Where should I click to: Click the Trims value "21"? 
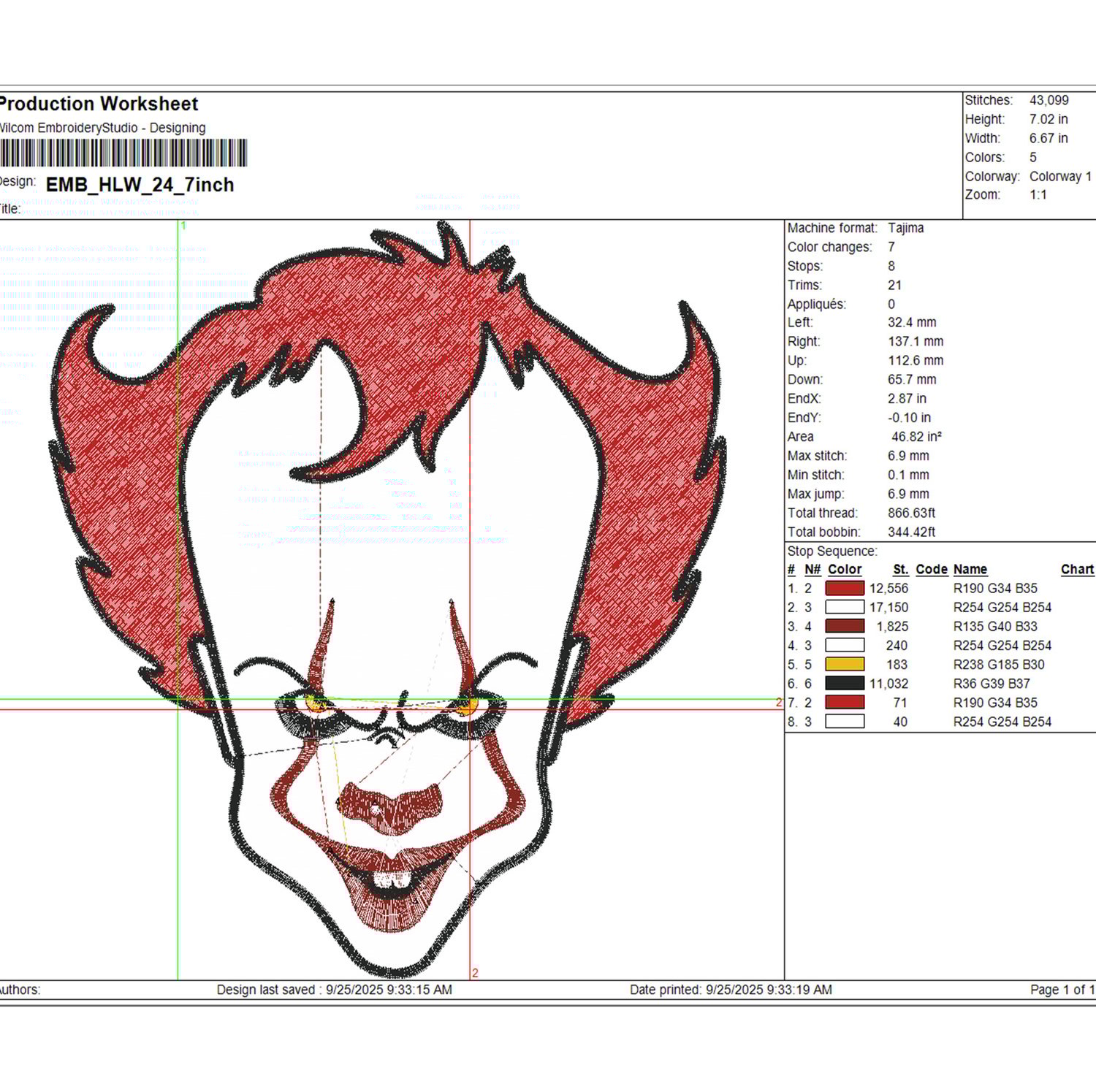[x=895, y=285]
